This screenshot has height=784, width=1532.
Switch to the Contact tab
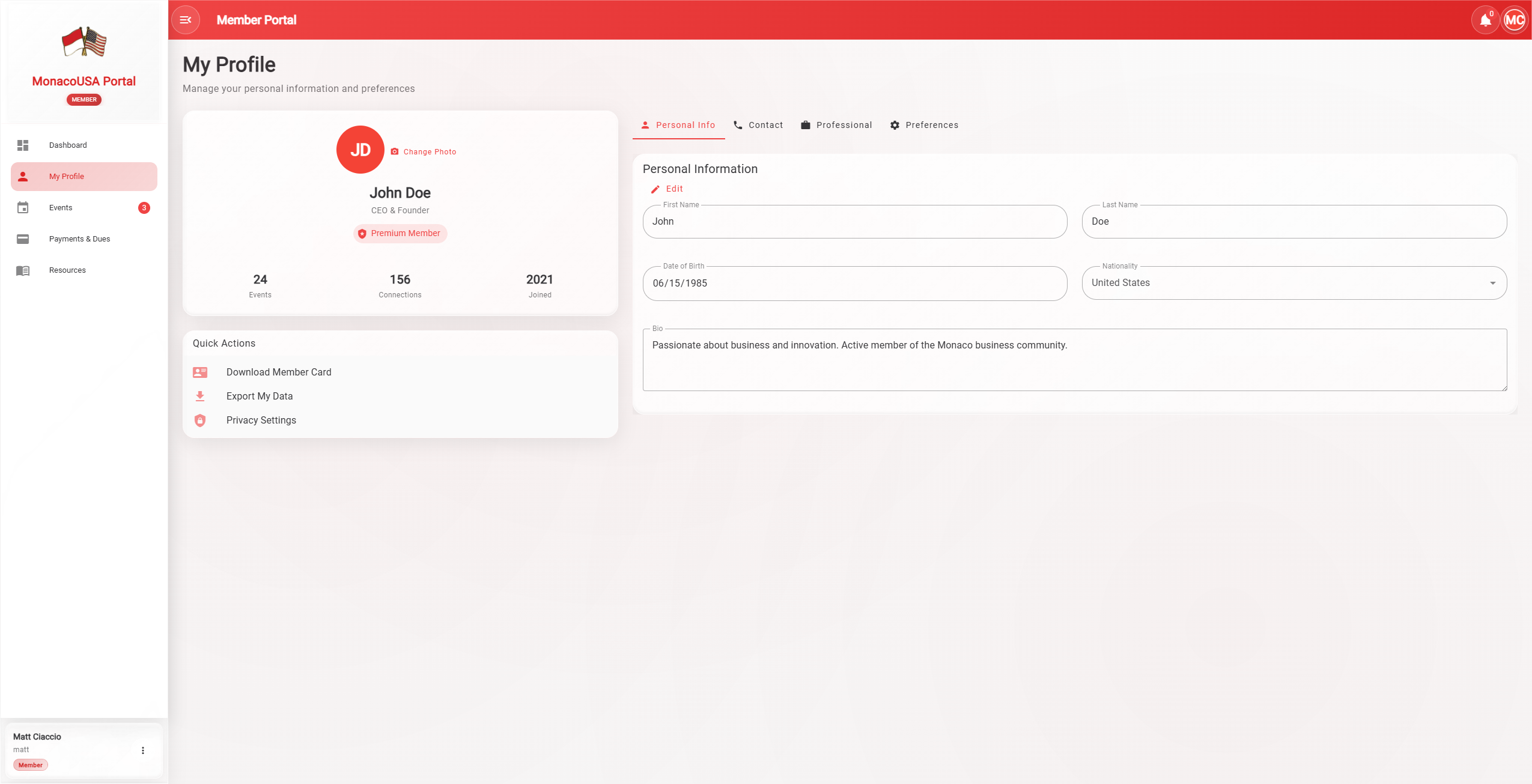[x=758, y=125]
